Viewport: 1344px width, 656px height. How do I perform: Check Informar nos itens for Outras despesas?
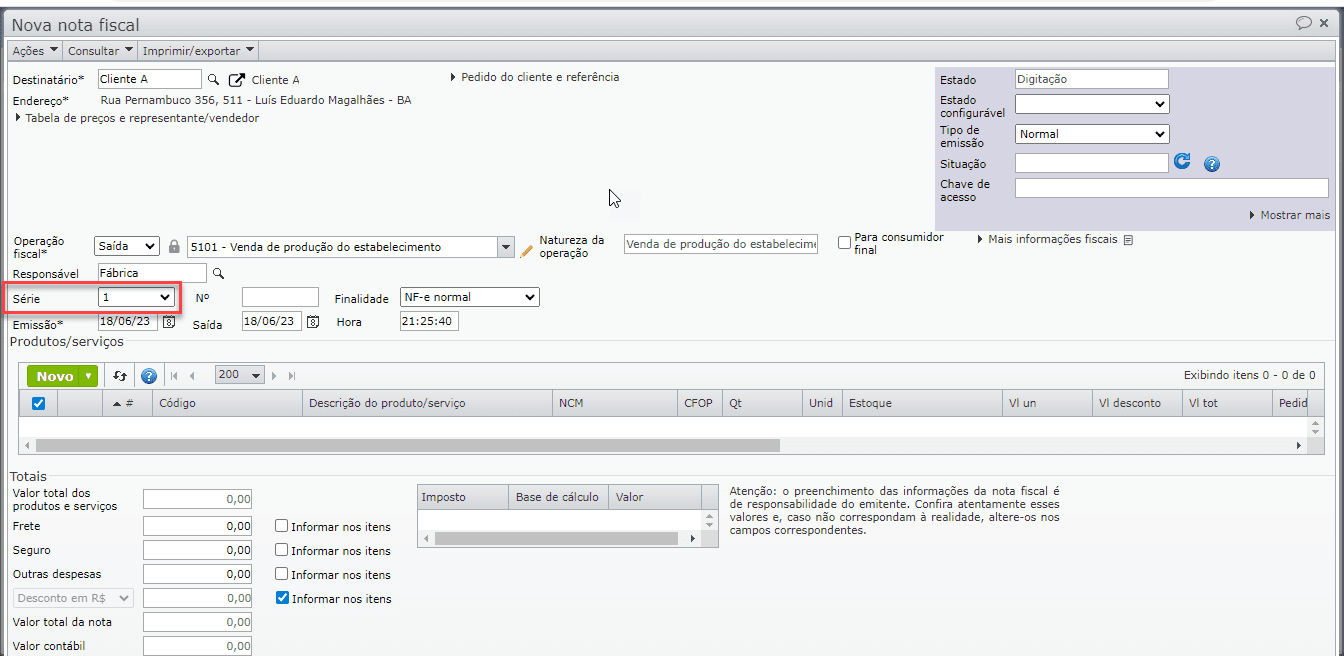[x=282, y=574]
